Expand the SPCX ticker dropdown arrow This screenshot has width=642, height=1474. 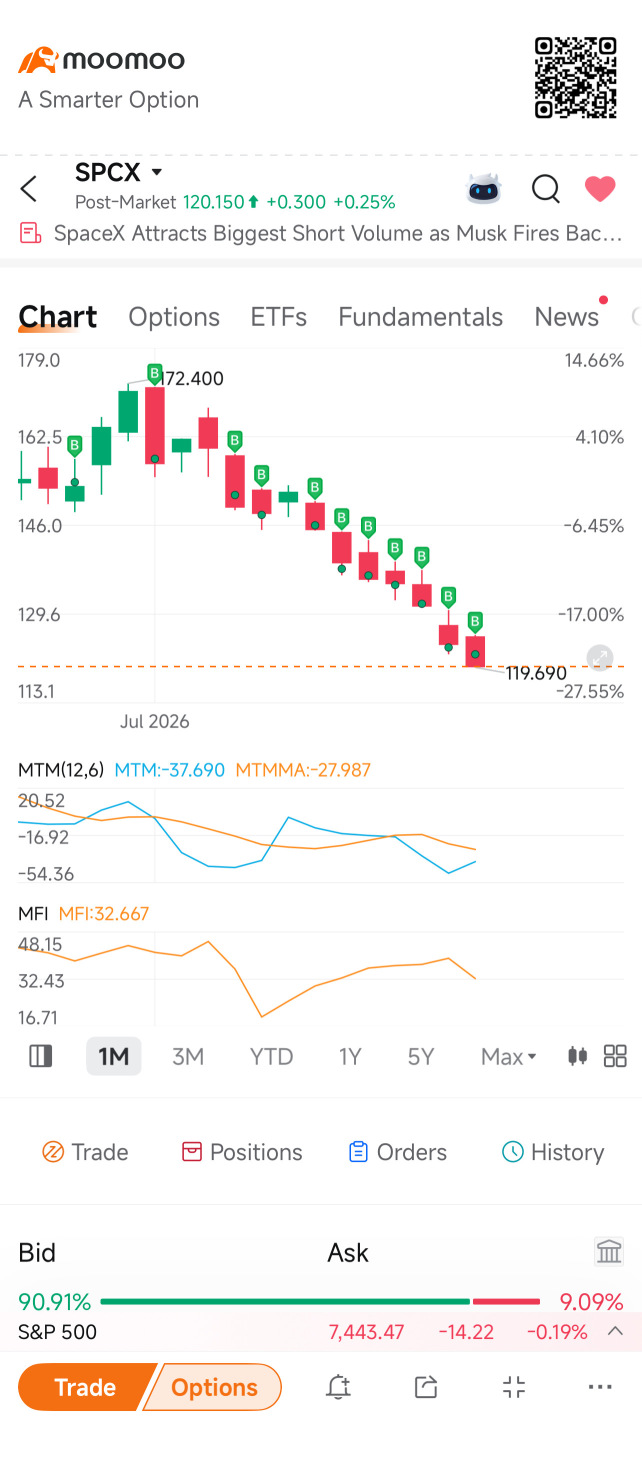tap(156, 173)
